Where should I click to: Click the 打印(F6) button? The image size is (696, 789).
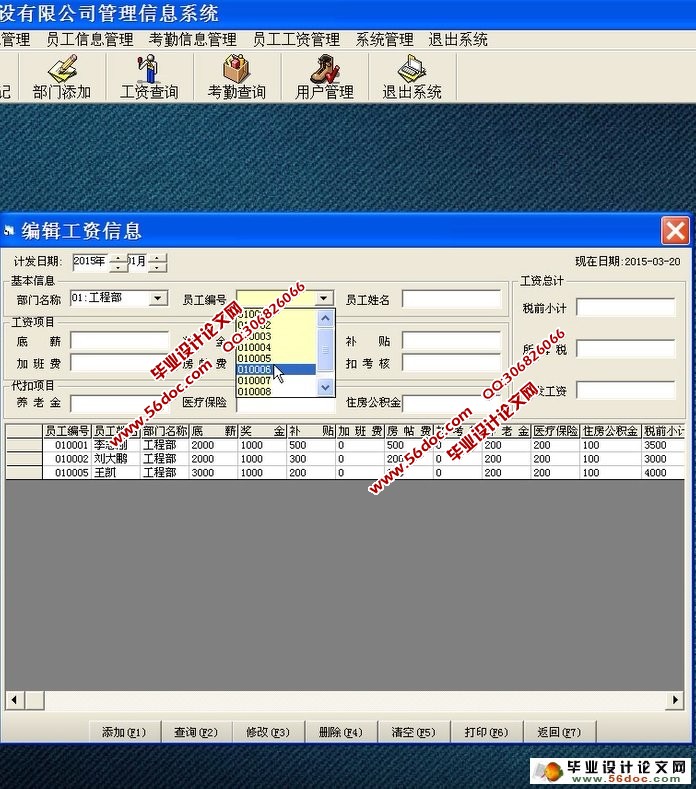point(487,732)
